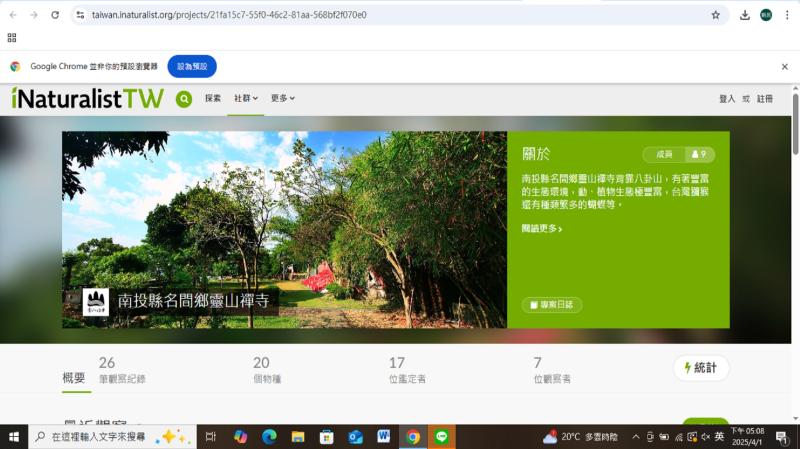Click the project logo thumbnail on banner
The width and height of the screenshot is (800, 449).
96,302
